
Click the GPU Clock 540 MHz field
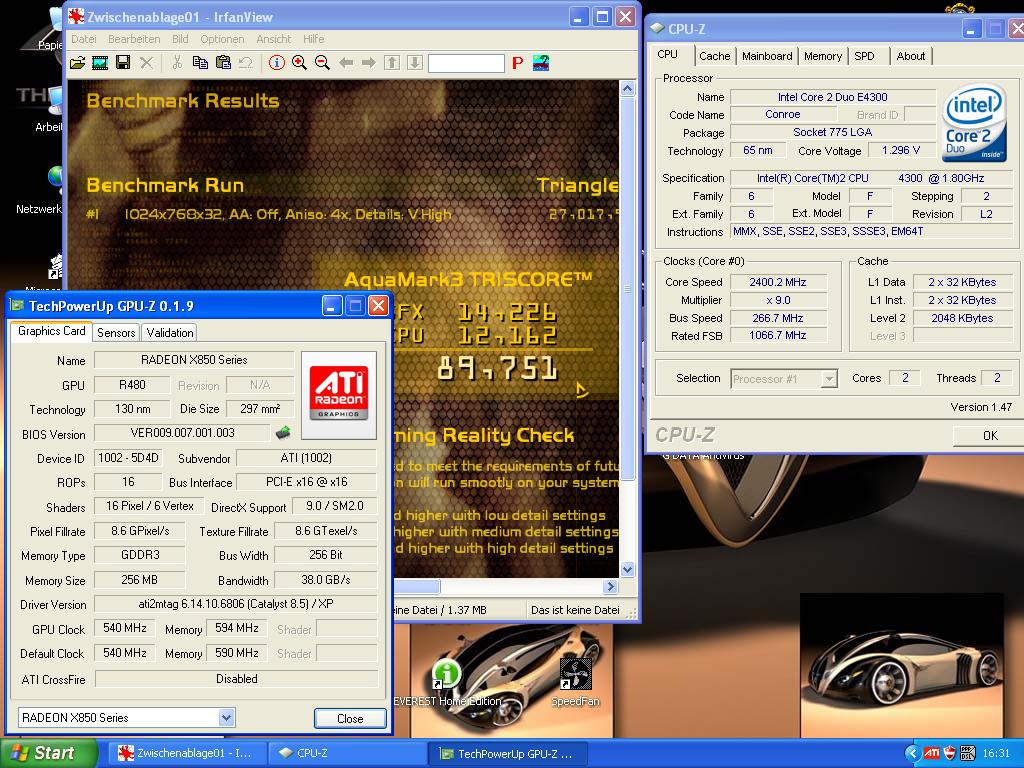[x=125, y=628]
